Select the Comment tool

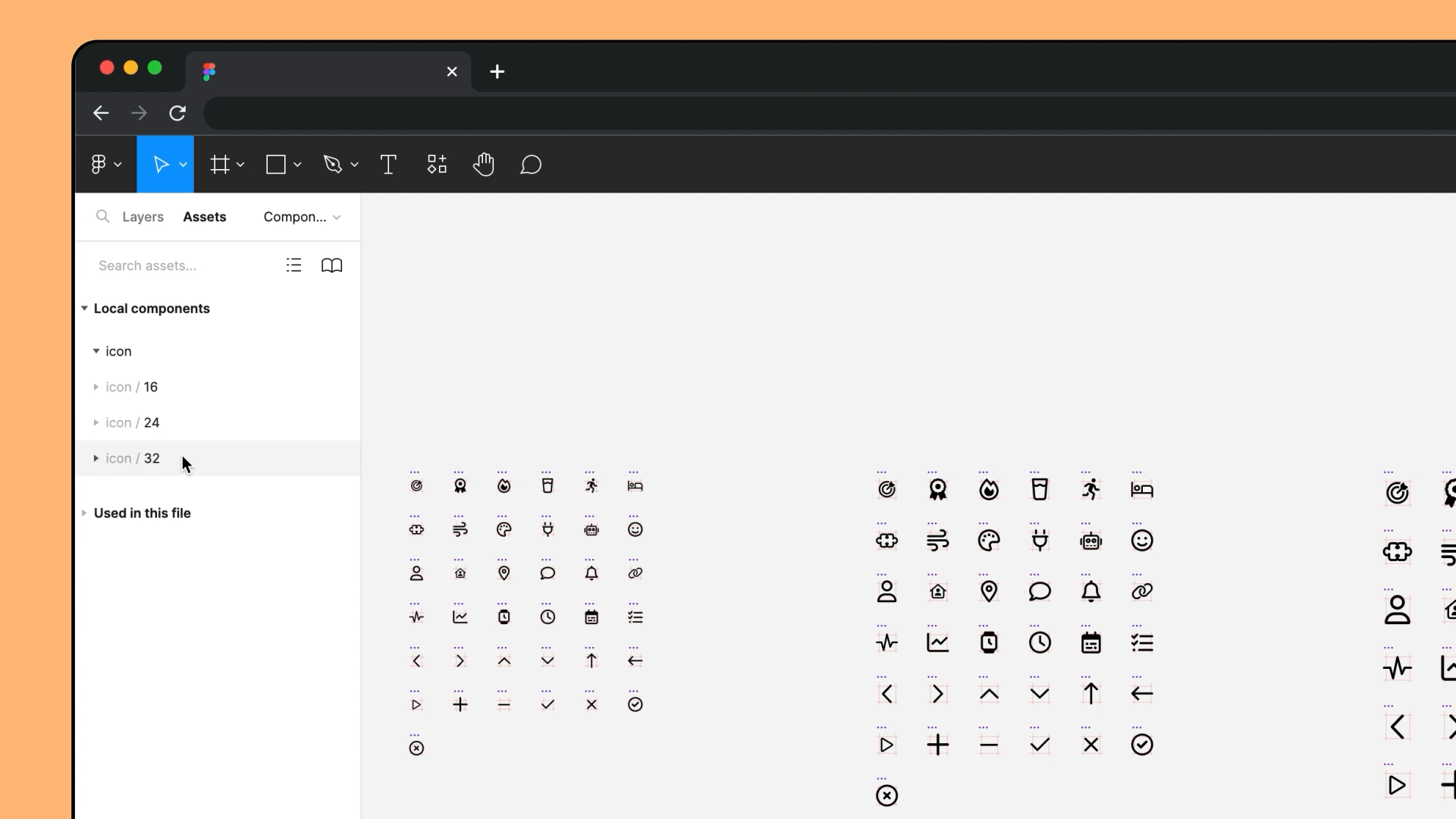click(x=531, y=165)
